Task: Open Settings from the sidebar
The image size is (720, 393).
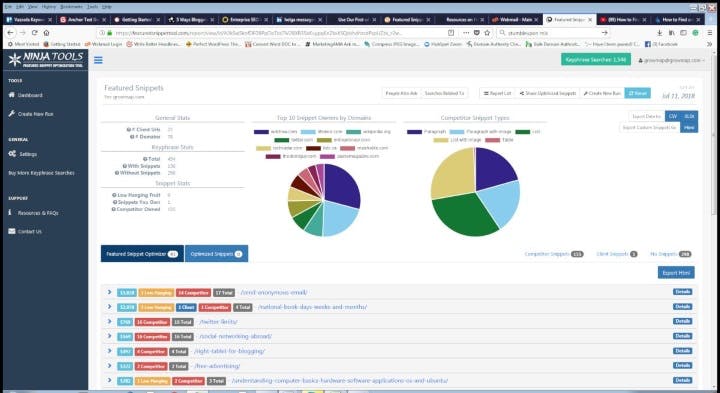Action: (23, 154)
